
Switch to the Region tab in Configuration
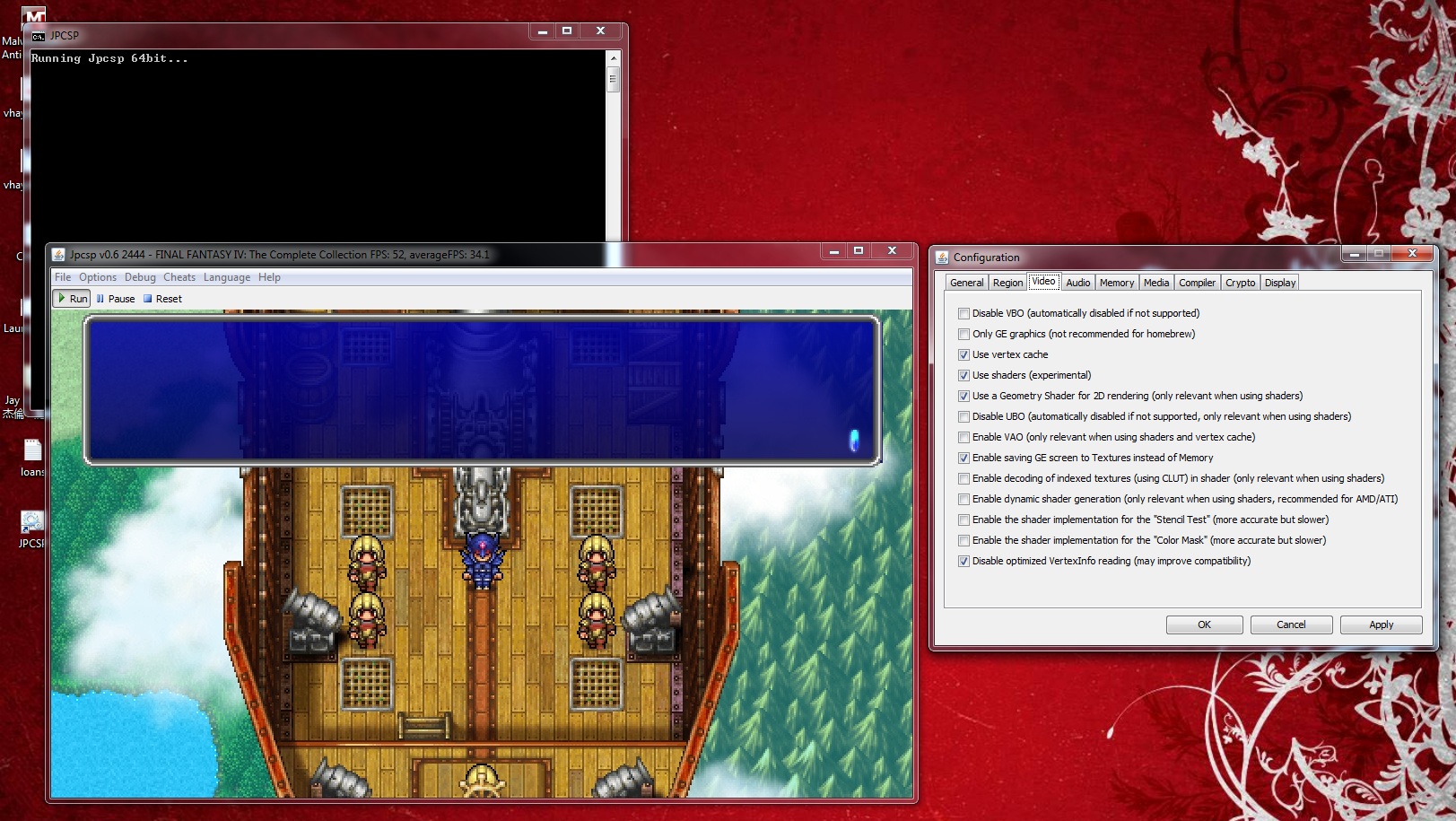[x=1007, y=283]
